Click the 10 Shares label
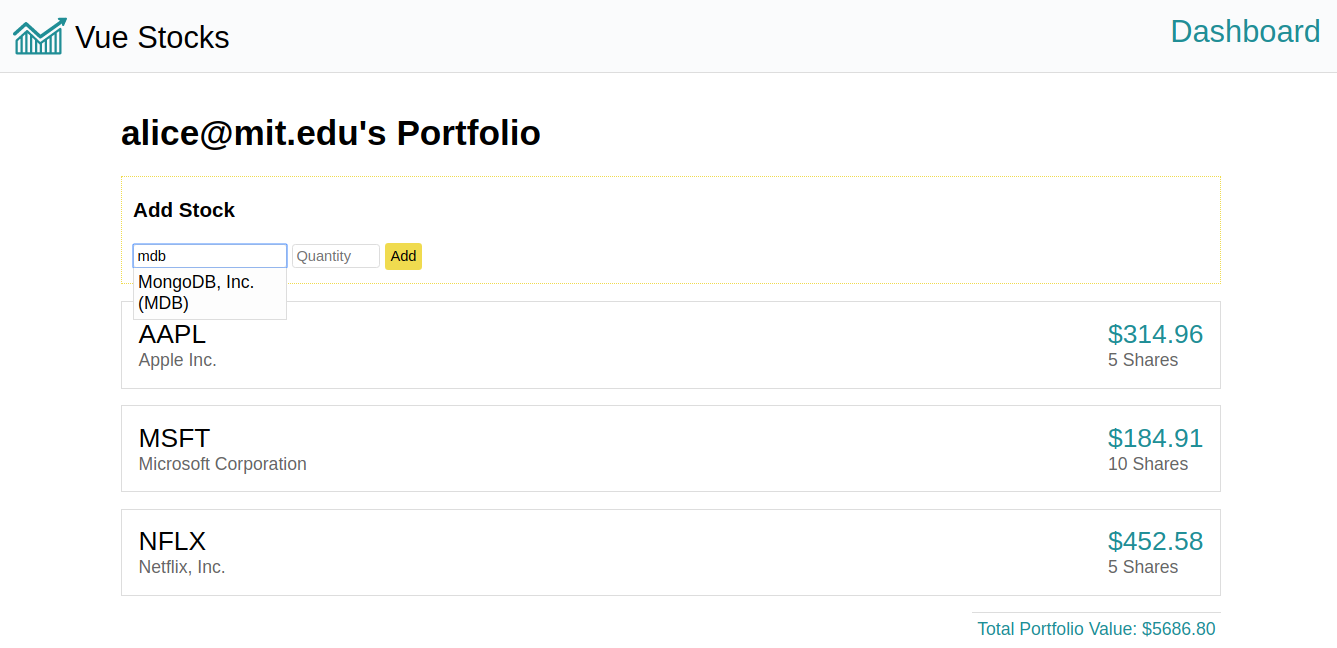 1147,464
